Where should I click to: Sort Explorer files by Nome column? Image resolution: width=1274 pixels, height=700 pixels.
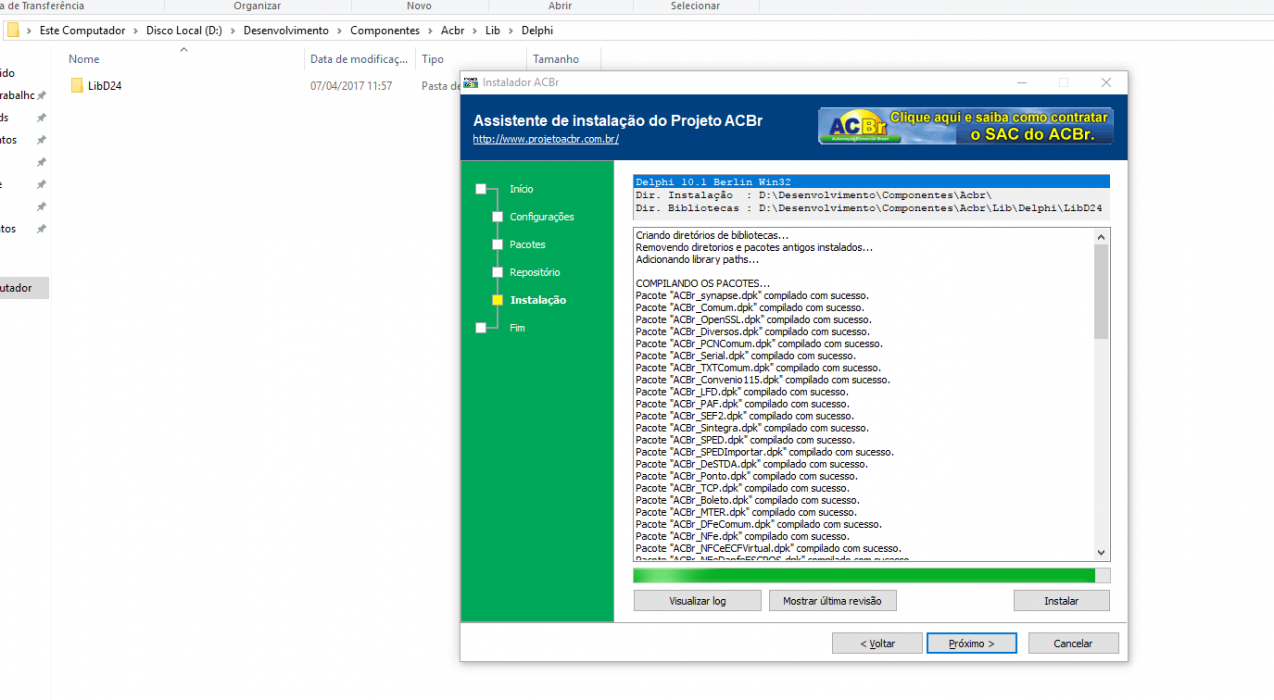coord(84,59)
